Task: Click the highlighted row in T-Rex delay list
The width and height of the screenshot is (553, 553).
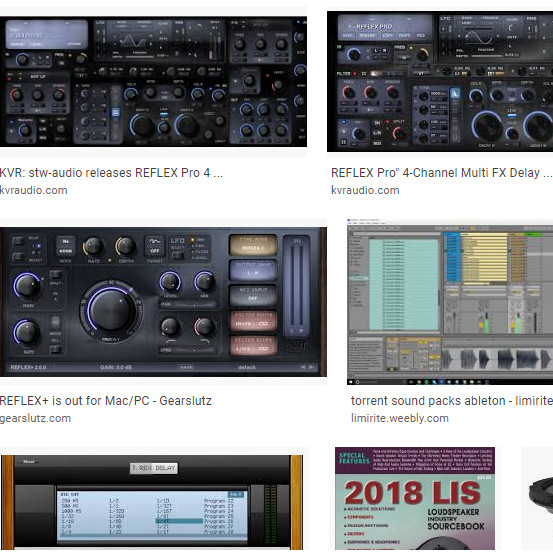Action: point(179,521)
